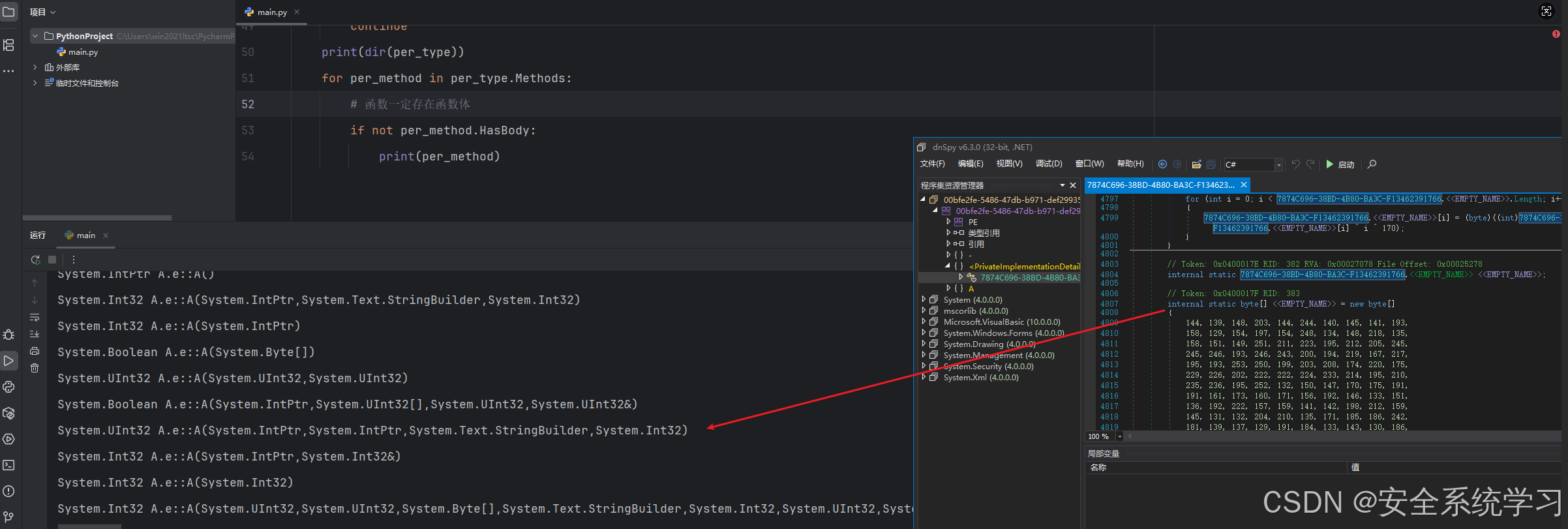Open Run panel more options menu
The height and width of the screenshot is (529, 1568).
(x=74, y=260)
